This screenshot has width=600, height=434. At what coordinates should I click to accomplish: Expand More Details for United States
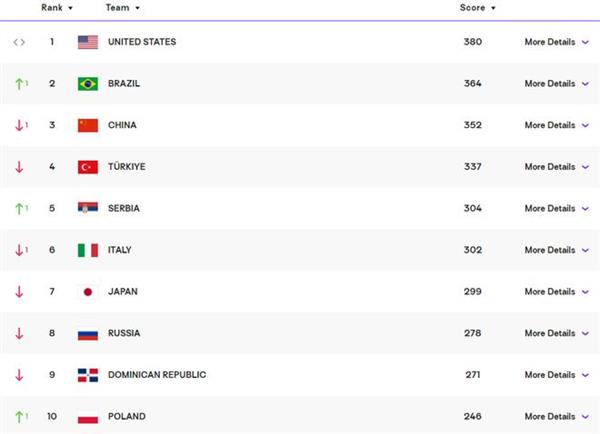(556, 42)
